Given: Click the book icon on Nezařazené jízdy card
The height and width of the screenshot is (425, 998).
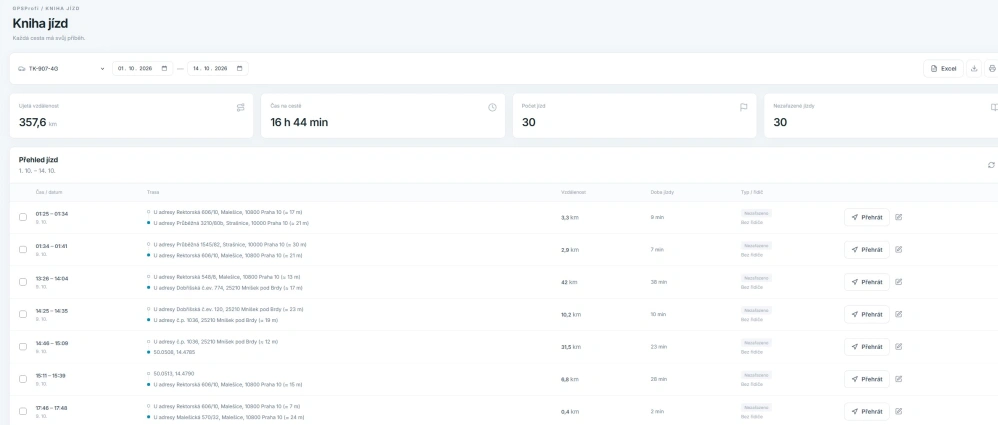Looking at the screenshot, I should click(x=994, y=108).
